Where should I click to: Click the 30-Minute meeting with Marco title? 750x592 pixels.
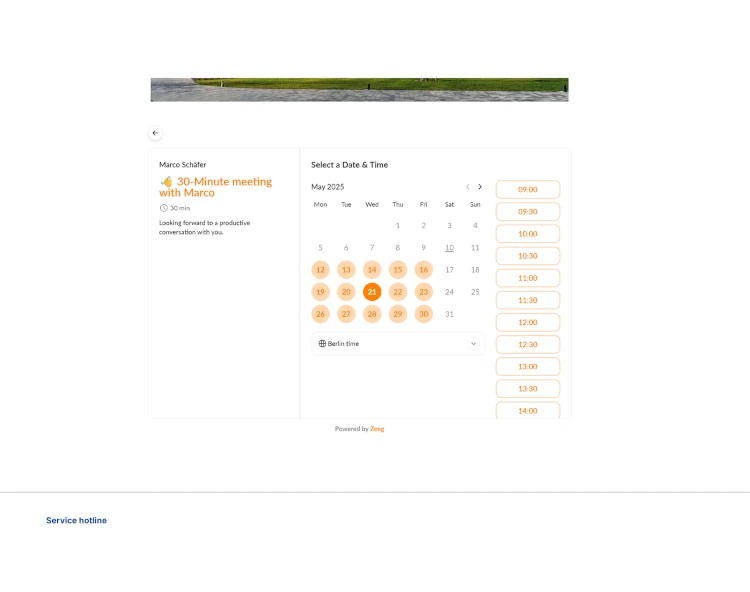tap(216, 187)
